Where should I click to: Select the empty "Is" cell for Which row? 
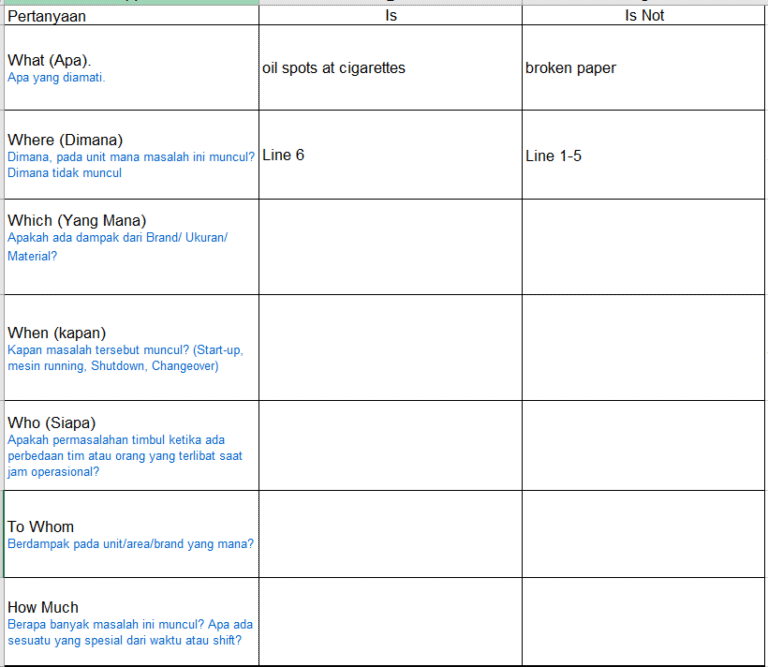(390, 246)
